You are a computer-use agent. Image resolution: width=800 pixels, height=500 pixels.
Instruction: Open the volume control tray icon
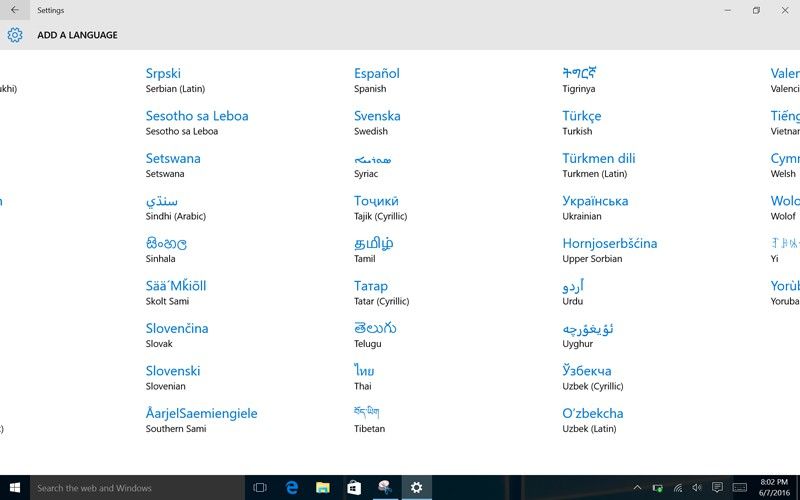(696, 488)
